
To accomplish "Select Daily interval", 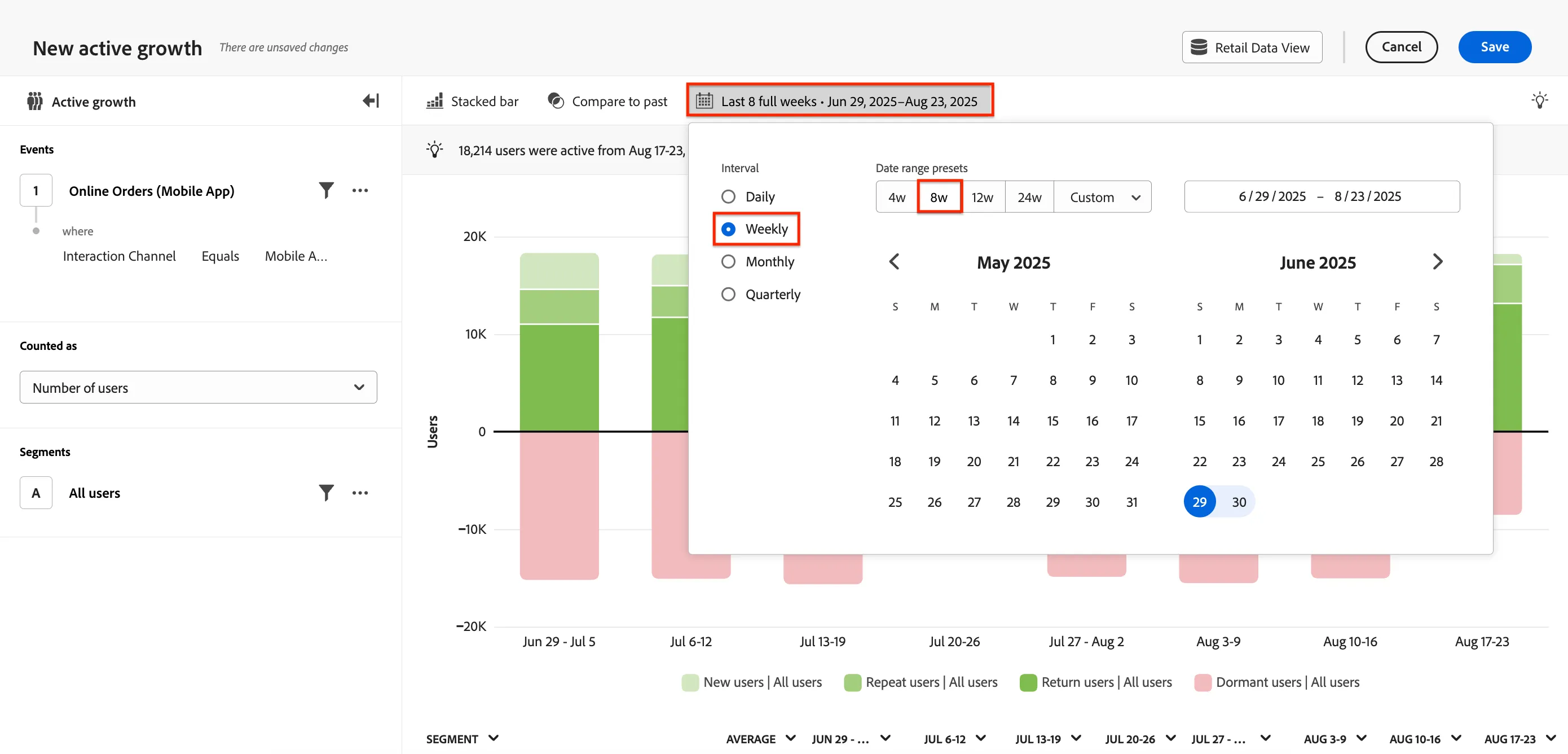I will (728, 197).
